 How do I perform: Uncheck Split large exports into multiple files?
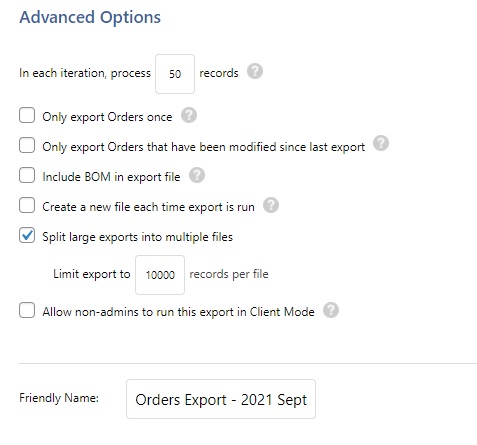pos(27,235)
